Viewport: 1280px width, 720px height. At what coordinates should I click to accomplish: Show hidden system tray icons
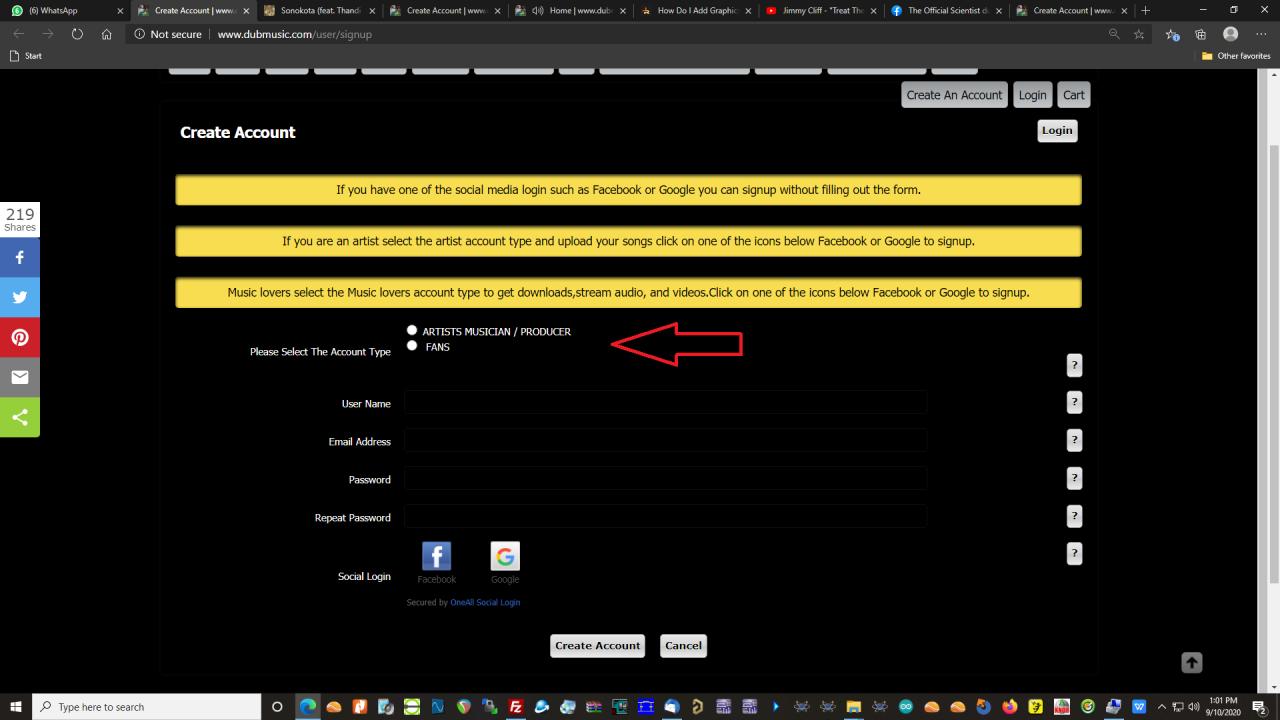(1162, 707)
